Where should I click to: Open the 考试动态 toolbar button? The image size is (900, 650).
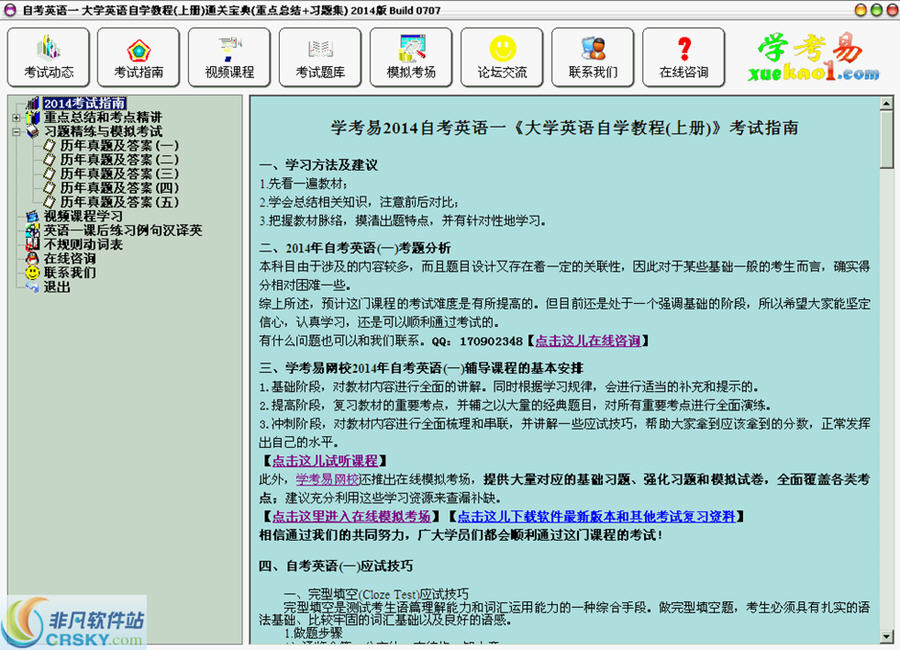tap(49, 57)
